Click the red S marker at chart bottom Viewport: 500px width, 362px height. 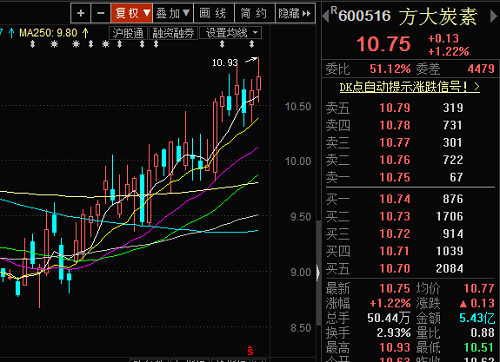(x=250, y=351)
